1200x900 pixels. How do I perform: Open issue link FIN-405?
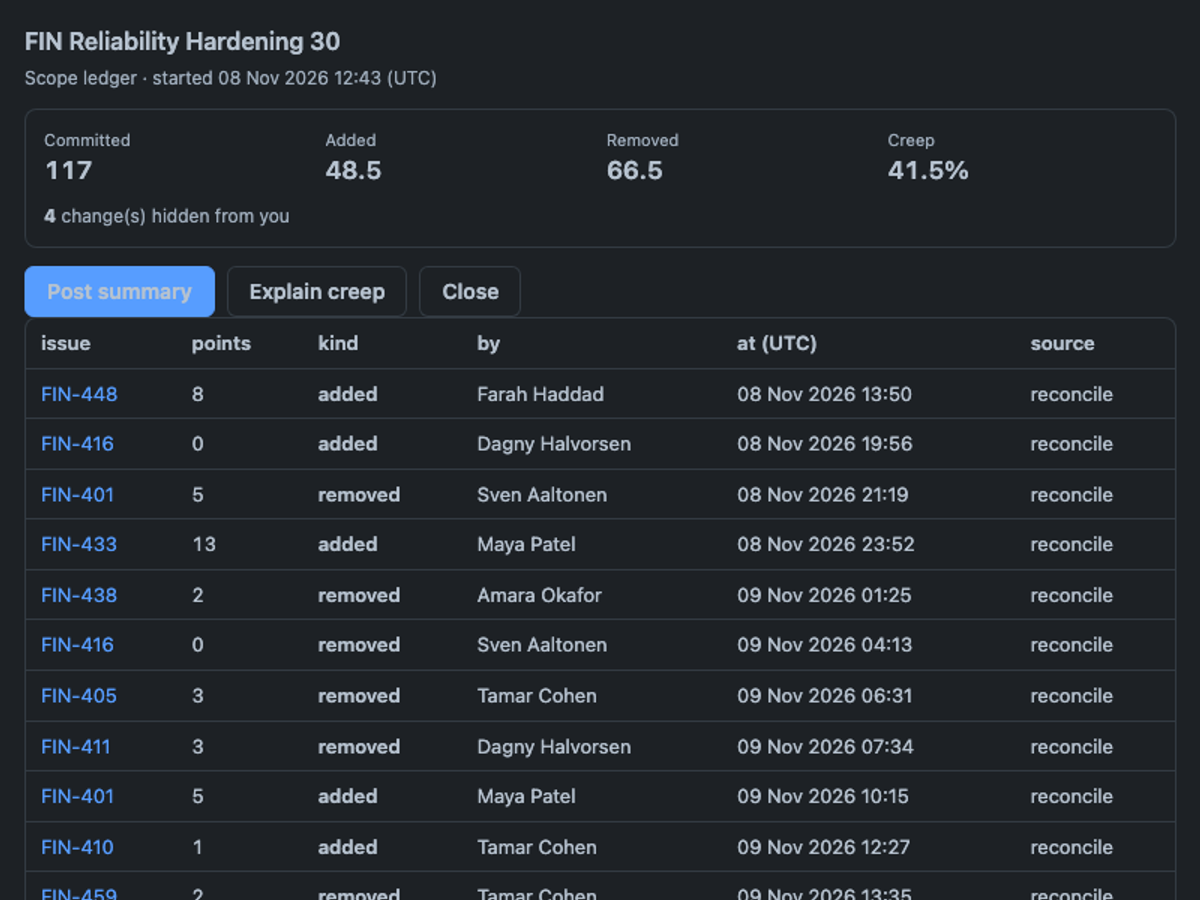(79, 696)
